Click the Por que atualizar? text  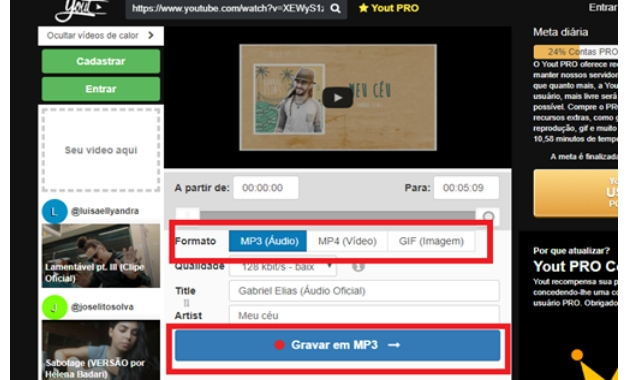click(572, 251)
